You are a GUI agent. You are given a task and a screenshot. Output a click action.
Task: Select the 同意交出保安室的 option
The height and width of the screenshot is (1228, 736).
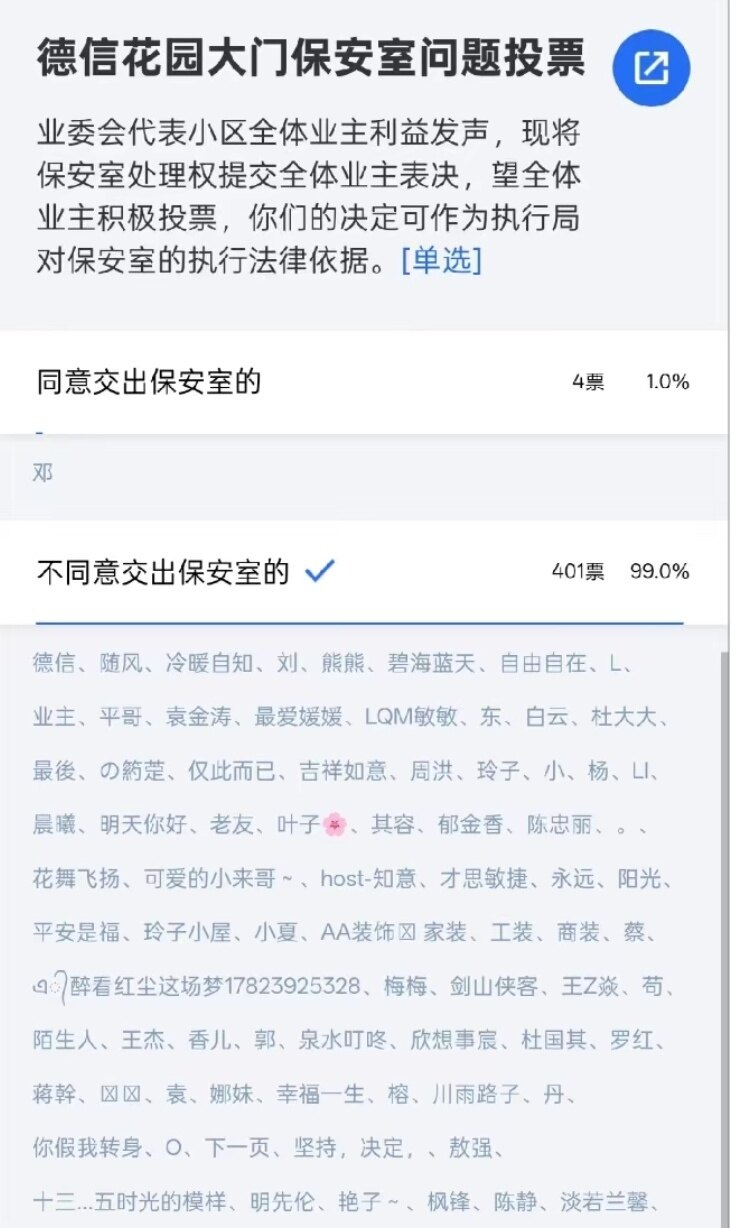(x=149, y=382)
